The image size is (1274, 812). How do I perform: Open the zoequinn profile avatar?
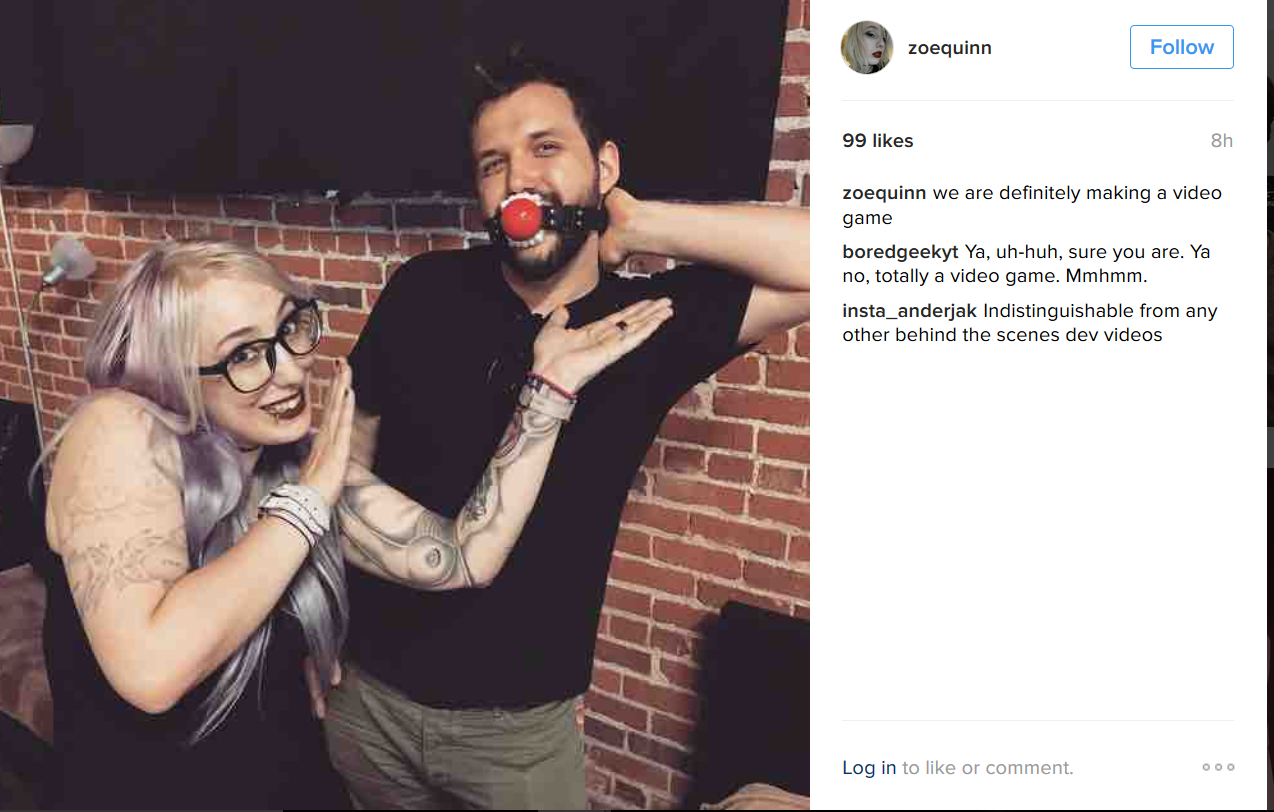[867, 47]
